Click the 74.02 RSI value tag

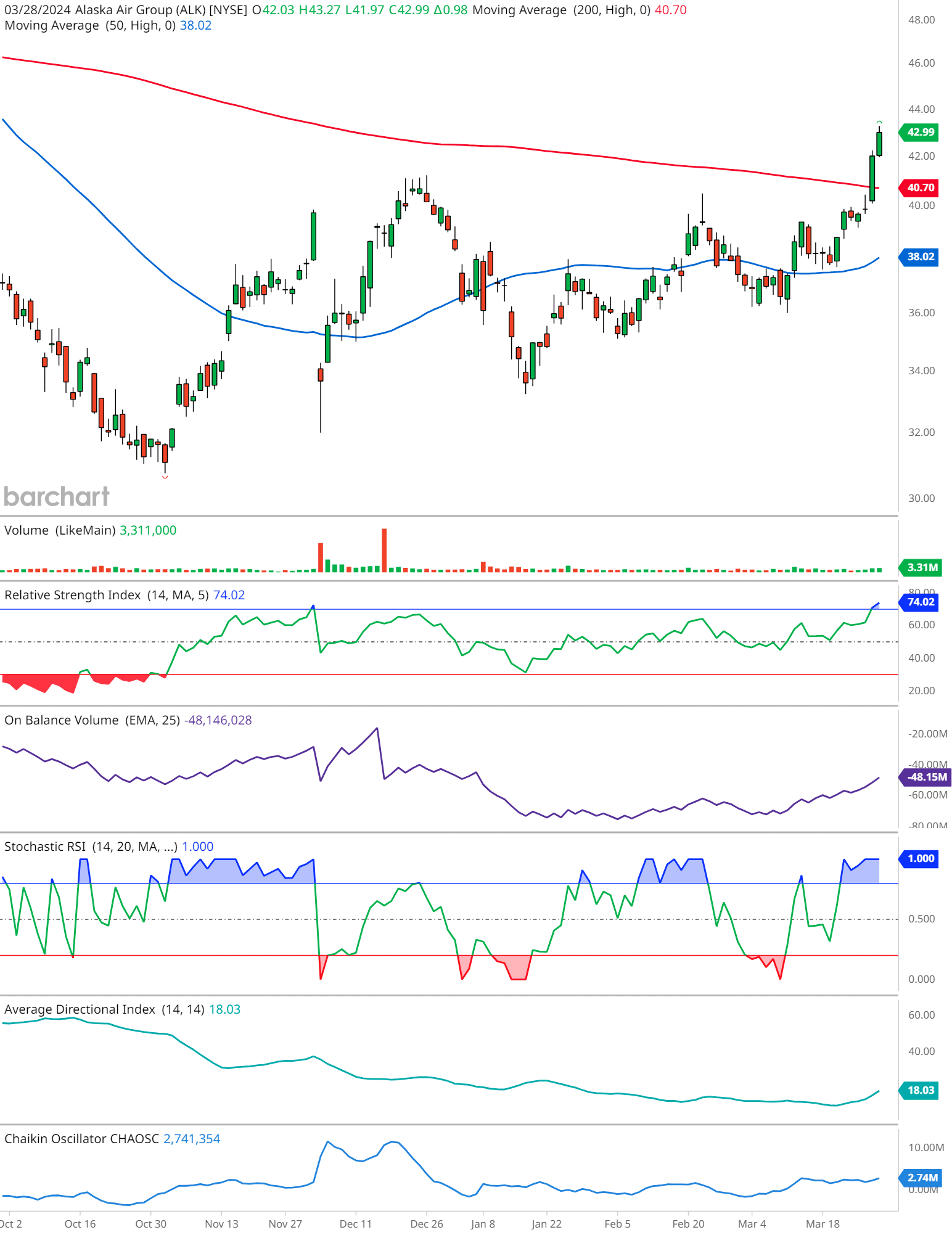coord(920,602)
